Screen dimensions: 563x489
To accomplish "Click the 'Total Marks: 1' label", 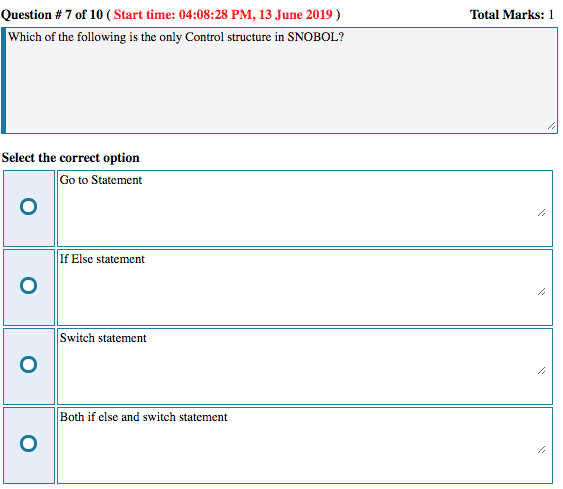I will pyautogui.click(x=512, y=15).
